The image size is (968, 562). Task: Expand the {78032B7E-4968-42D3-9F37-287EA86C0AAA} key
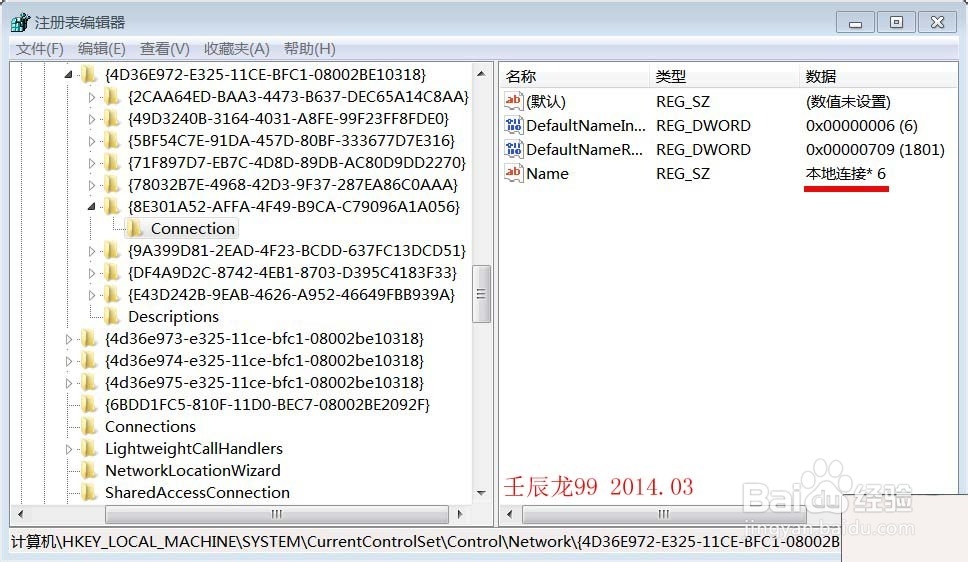[x=91, y=185]
